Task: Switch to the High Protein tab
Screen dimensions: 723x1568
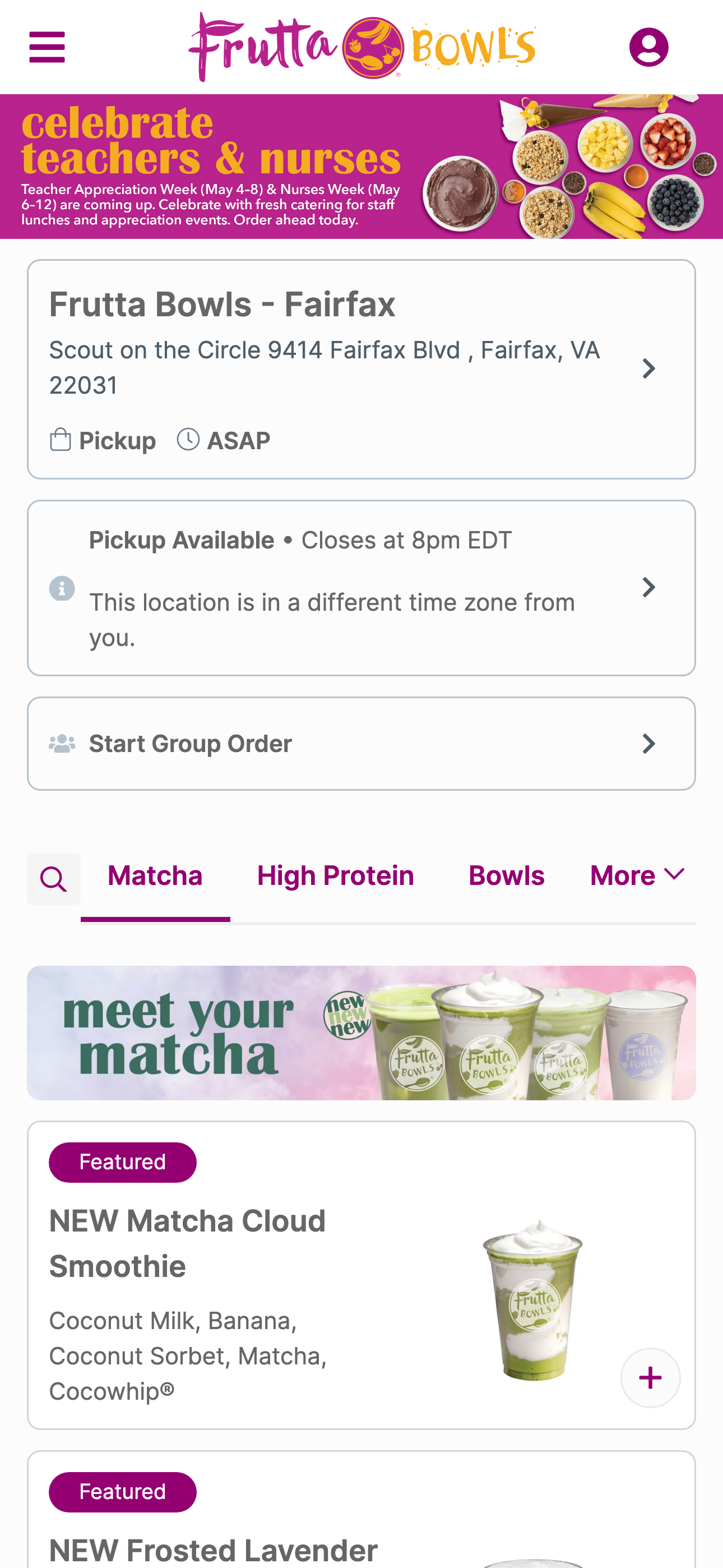Action: point(335,876)
